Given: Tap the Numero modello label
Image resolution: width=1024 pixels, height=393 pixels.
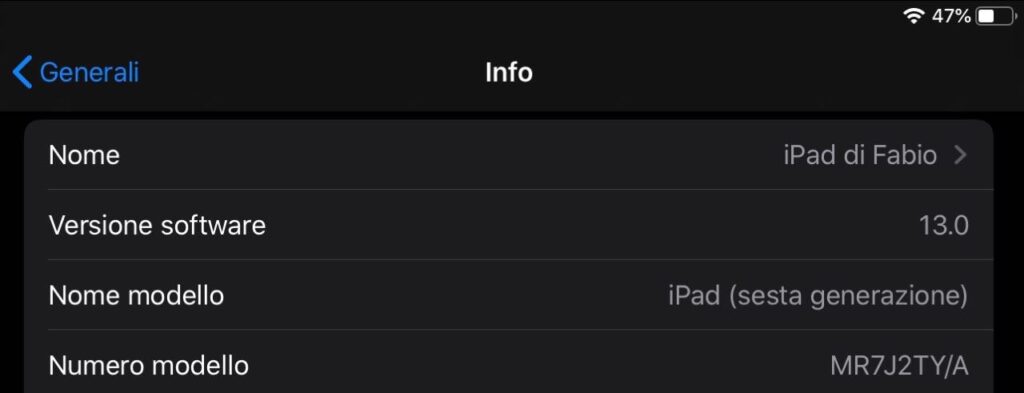Looking at the screenshot, I should click(149, 366).
